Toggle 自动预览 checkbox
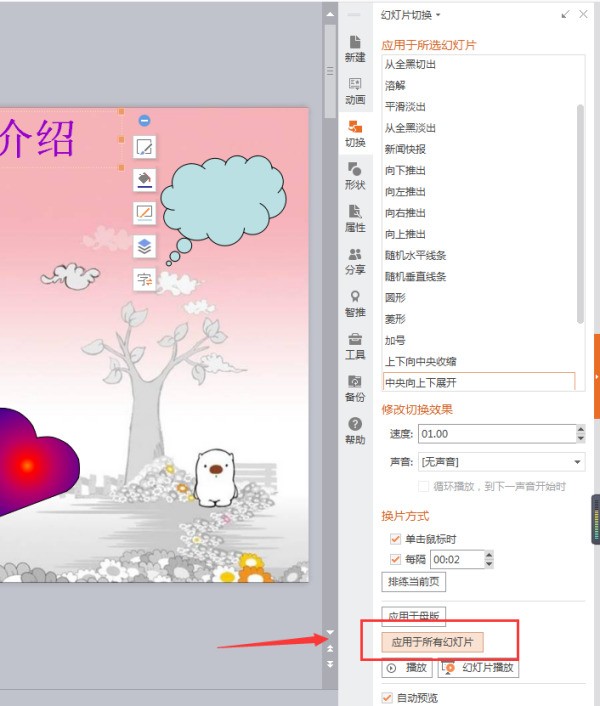Viewport: 600px width, 706px height. point(387,697)
